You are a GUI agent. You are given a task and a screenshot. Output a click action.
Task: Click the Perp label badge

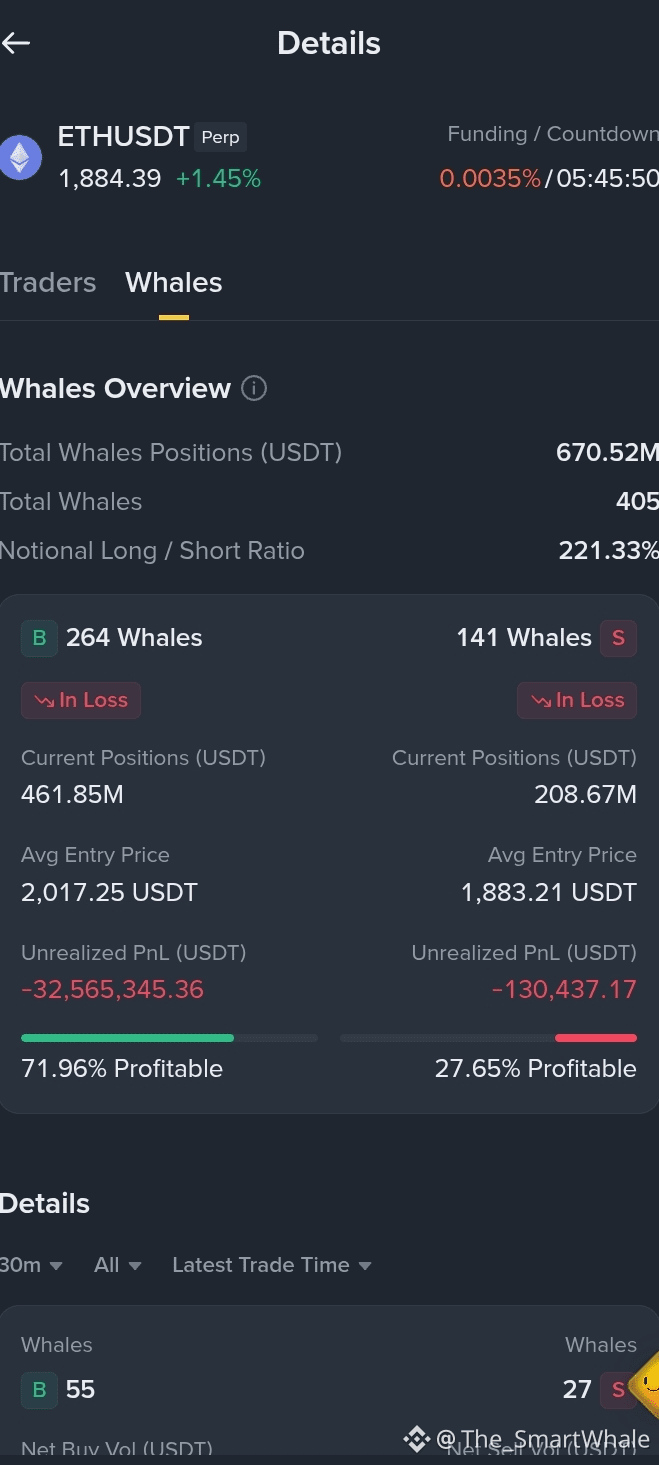[220, 137]
